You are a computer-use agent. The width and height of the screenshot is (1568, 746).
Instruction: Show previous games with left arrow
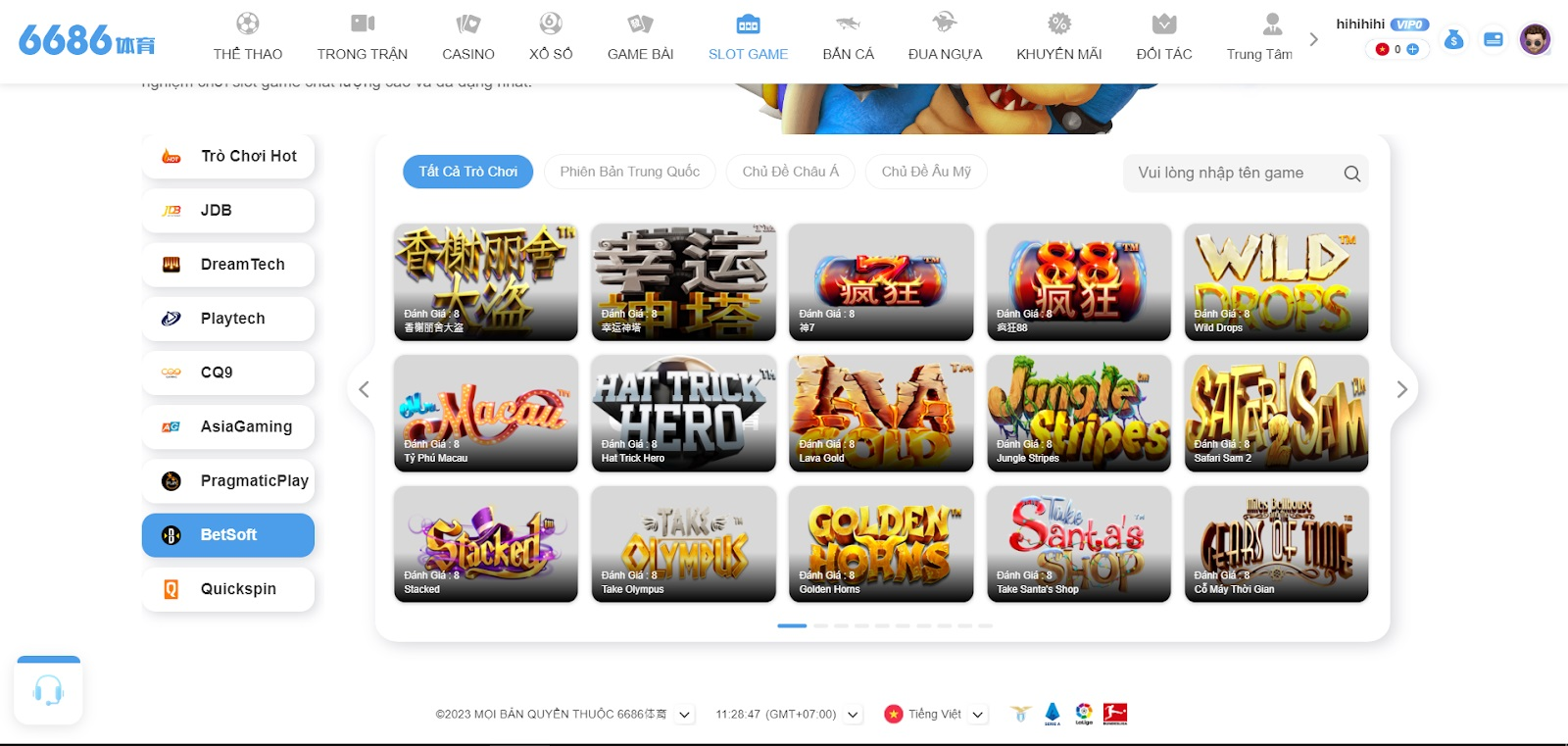364,389
